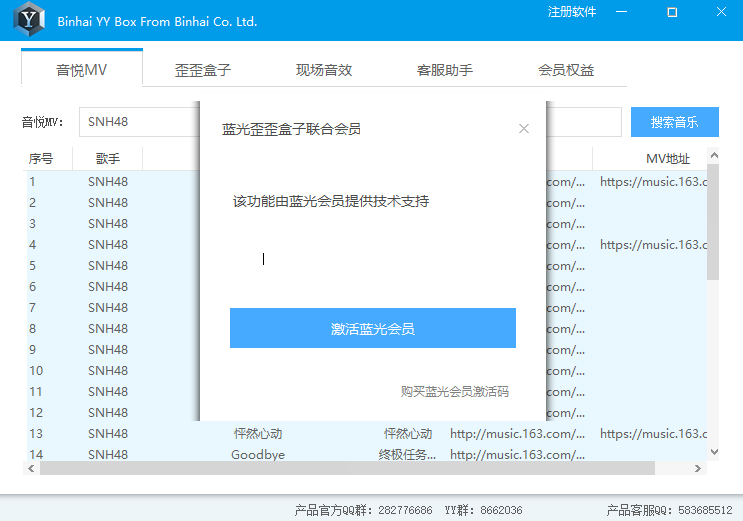Click the 产品官方QQ群 282776686 text
The width and height of the screenshot is (743, 521).
pos(363,510)
